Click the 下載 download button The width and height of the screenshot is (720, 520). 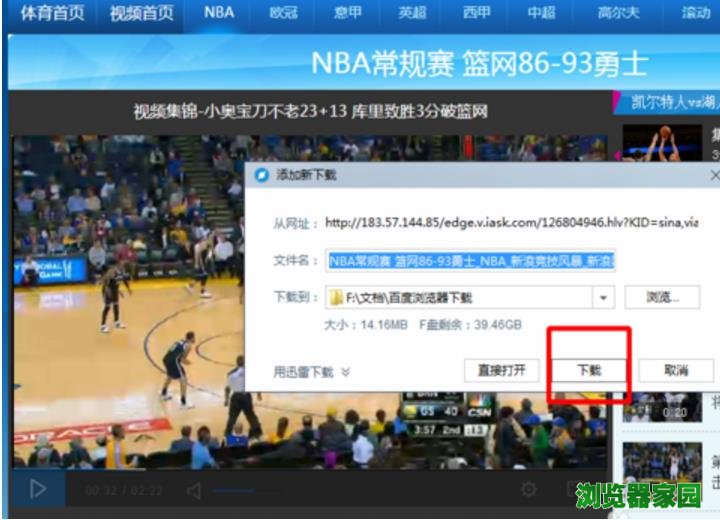(x=589, y=370)
